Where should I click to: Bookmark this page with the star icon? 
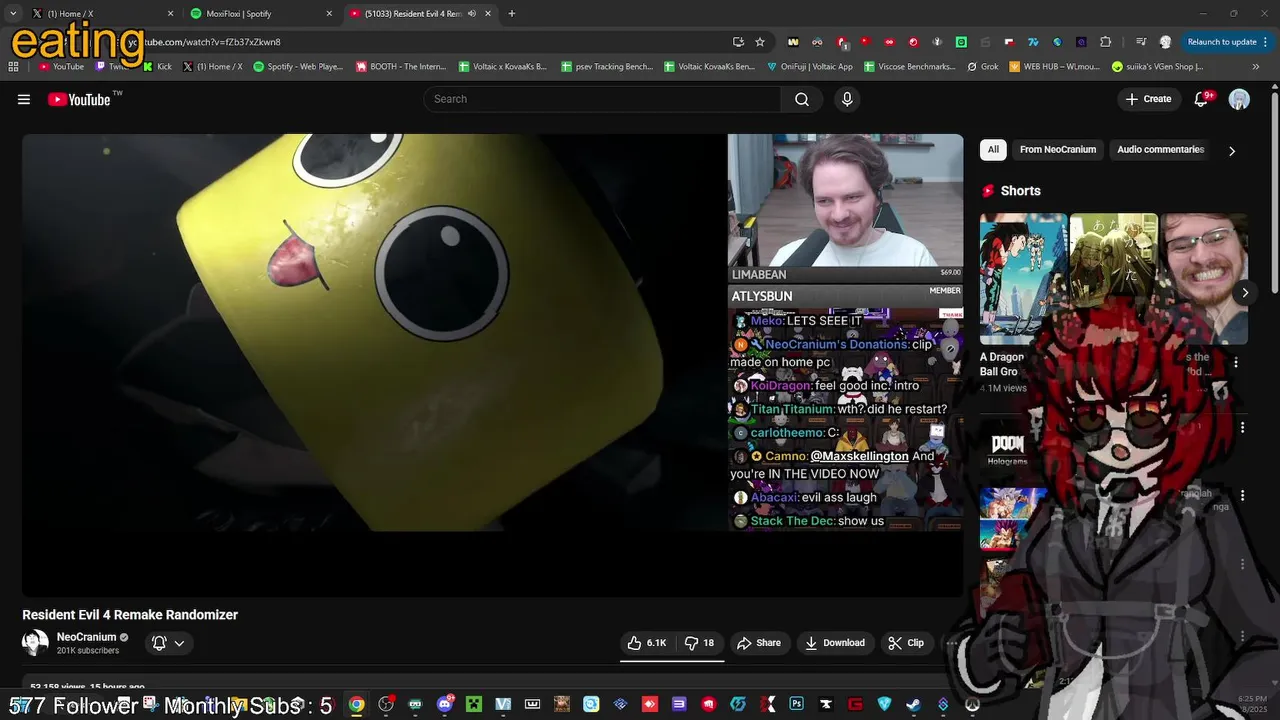click(x=760, y=42)
